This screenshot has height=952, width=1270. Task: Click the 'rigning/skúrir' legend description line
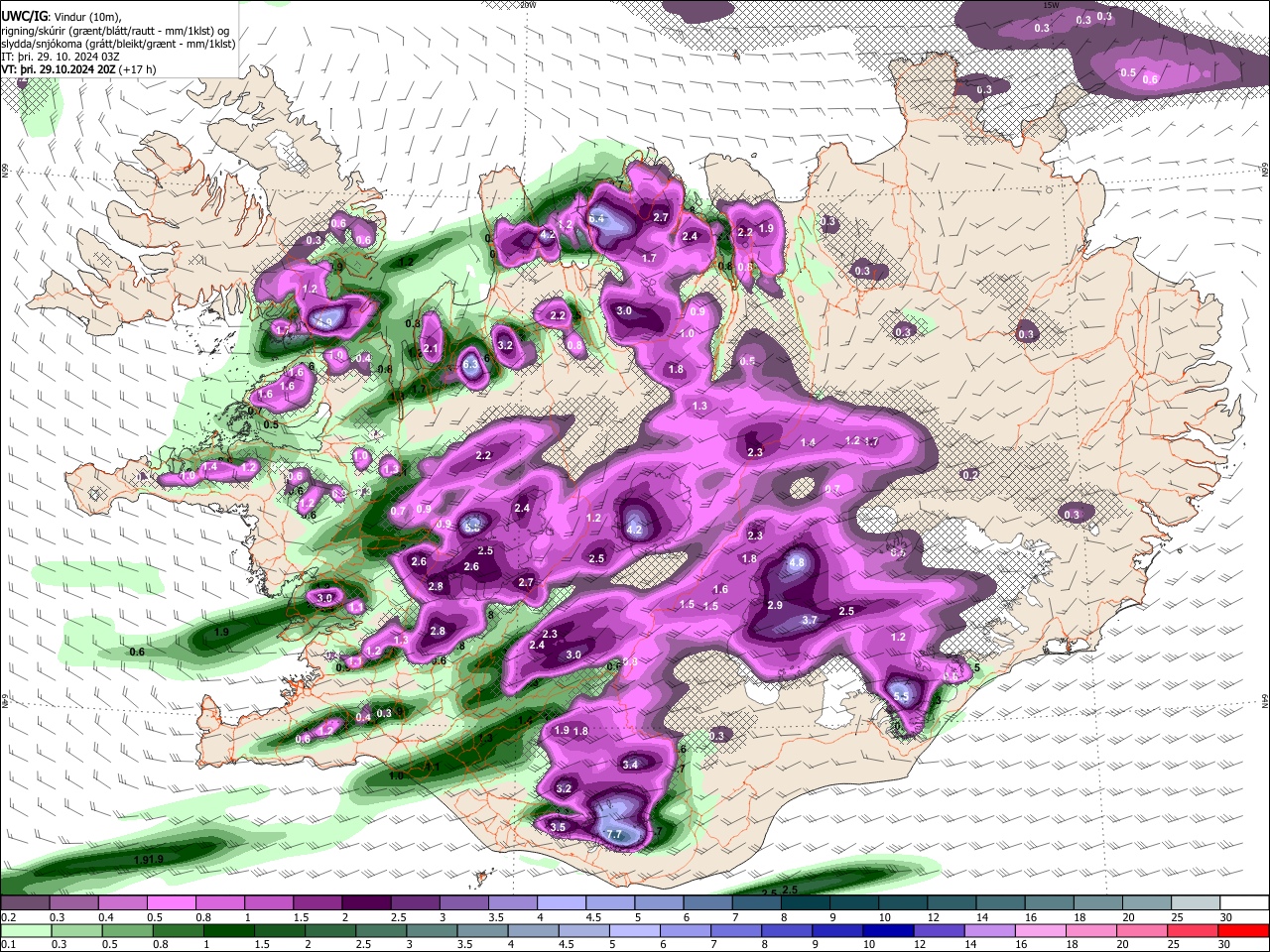115,31
